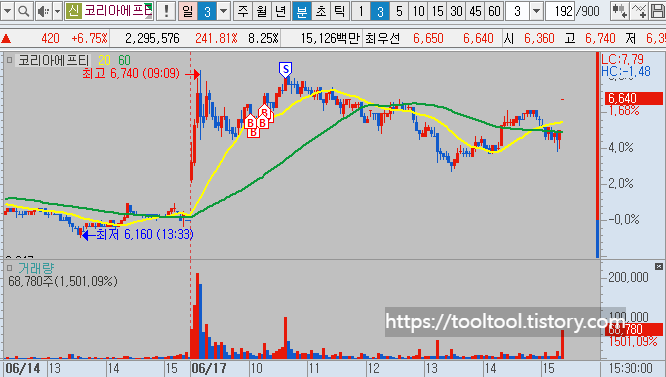
Task: Choose the 45 minute interval button
Action: [475, 11]
